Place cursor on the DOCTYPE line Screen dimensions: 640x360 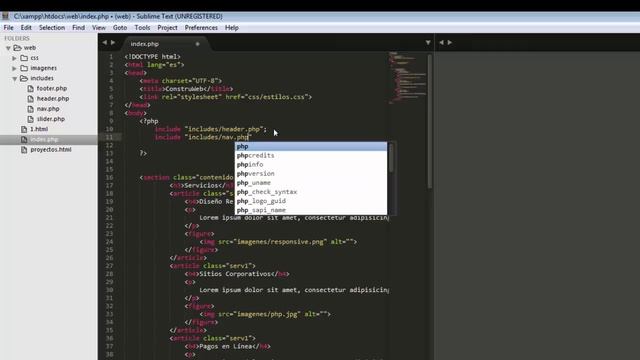pos(152,57)
